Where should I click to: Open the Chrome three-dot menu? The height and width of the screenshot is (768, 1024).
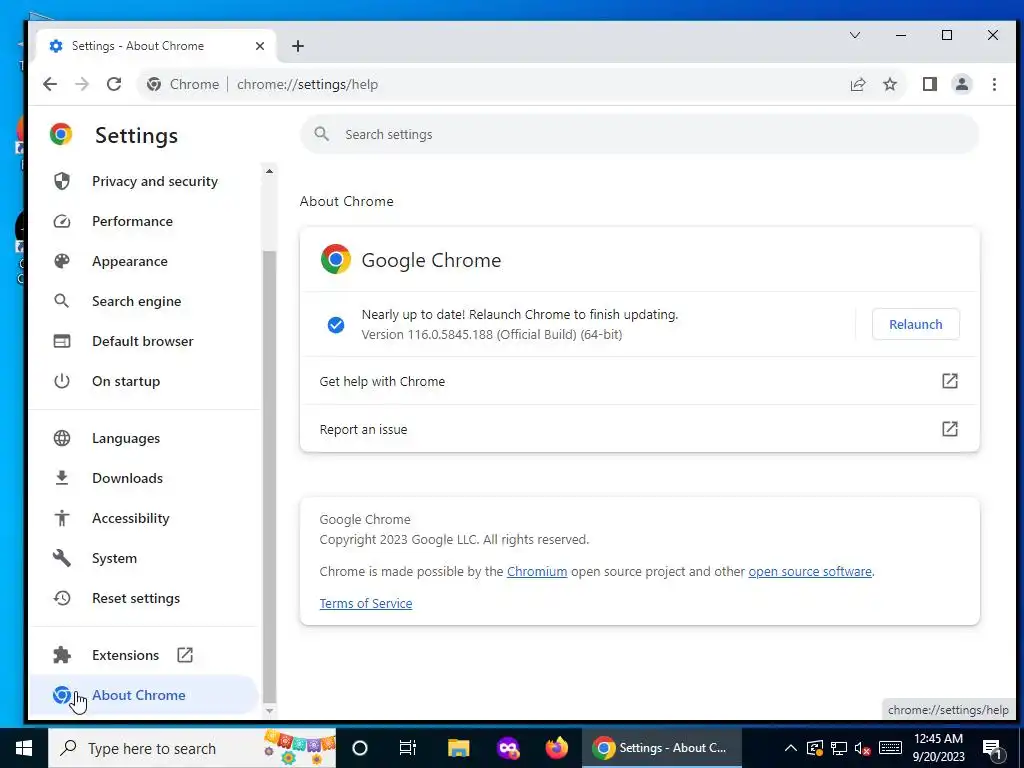coord(994,84)
